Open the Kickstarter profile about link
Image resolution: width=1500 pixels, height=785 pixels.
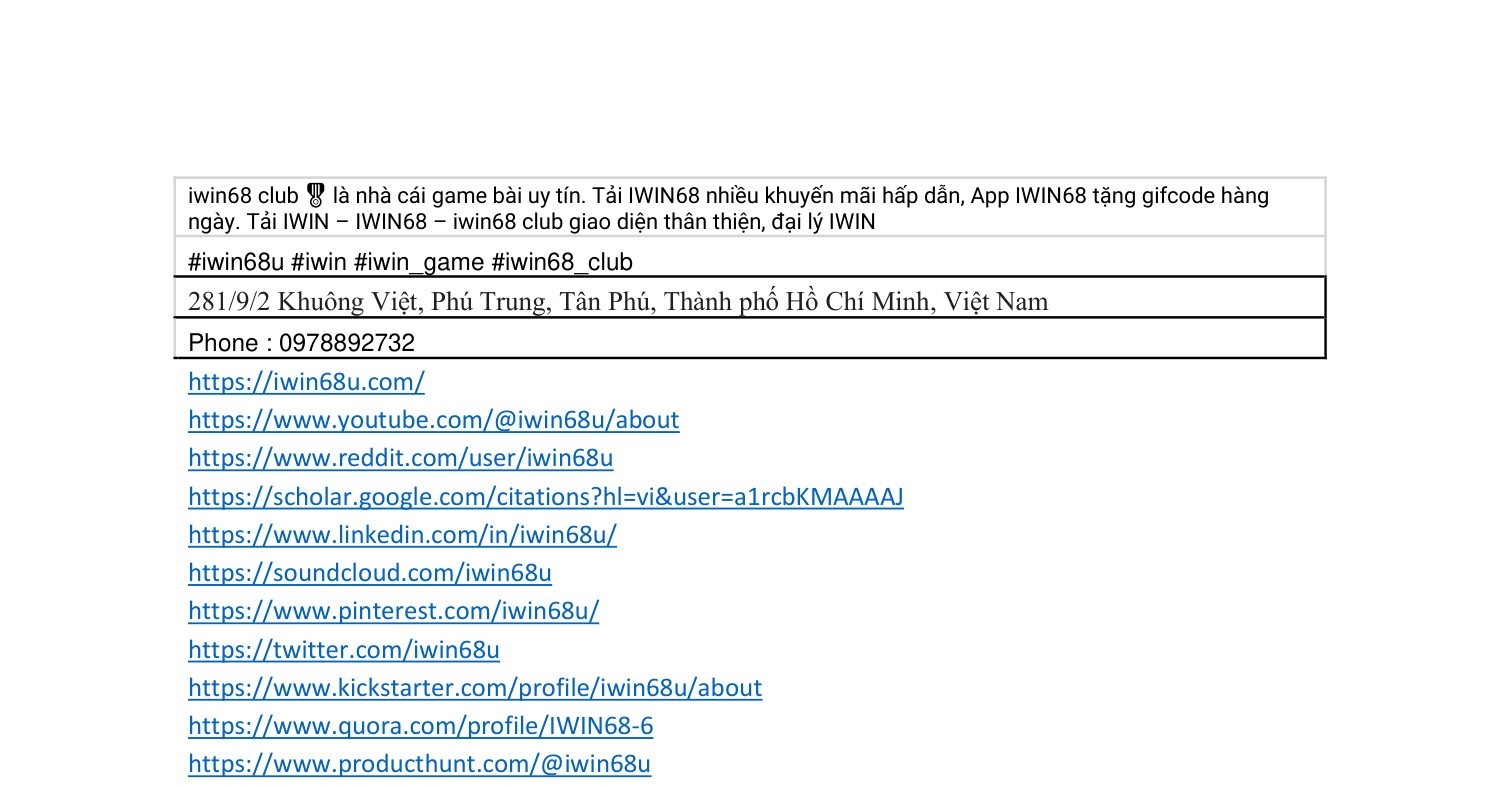coord(475,688)
